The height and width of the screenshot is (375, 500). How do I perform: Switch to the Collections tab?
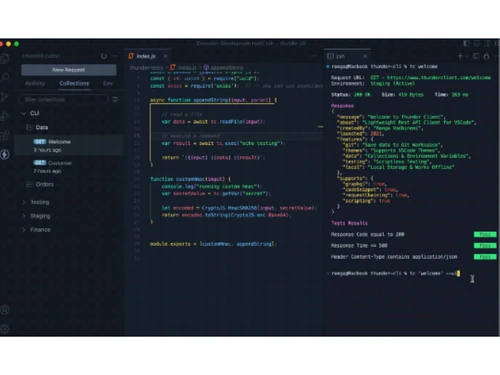pyautogui.click(x=74, y=83)
